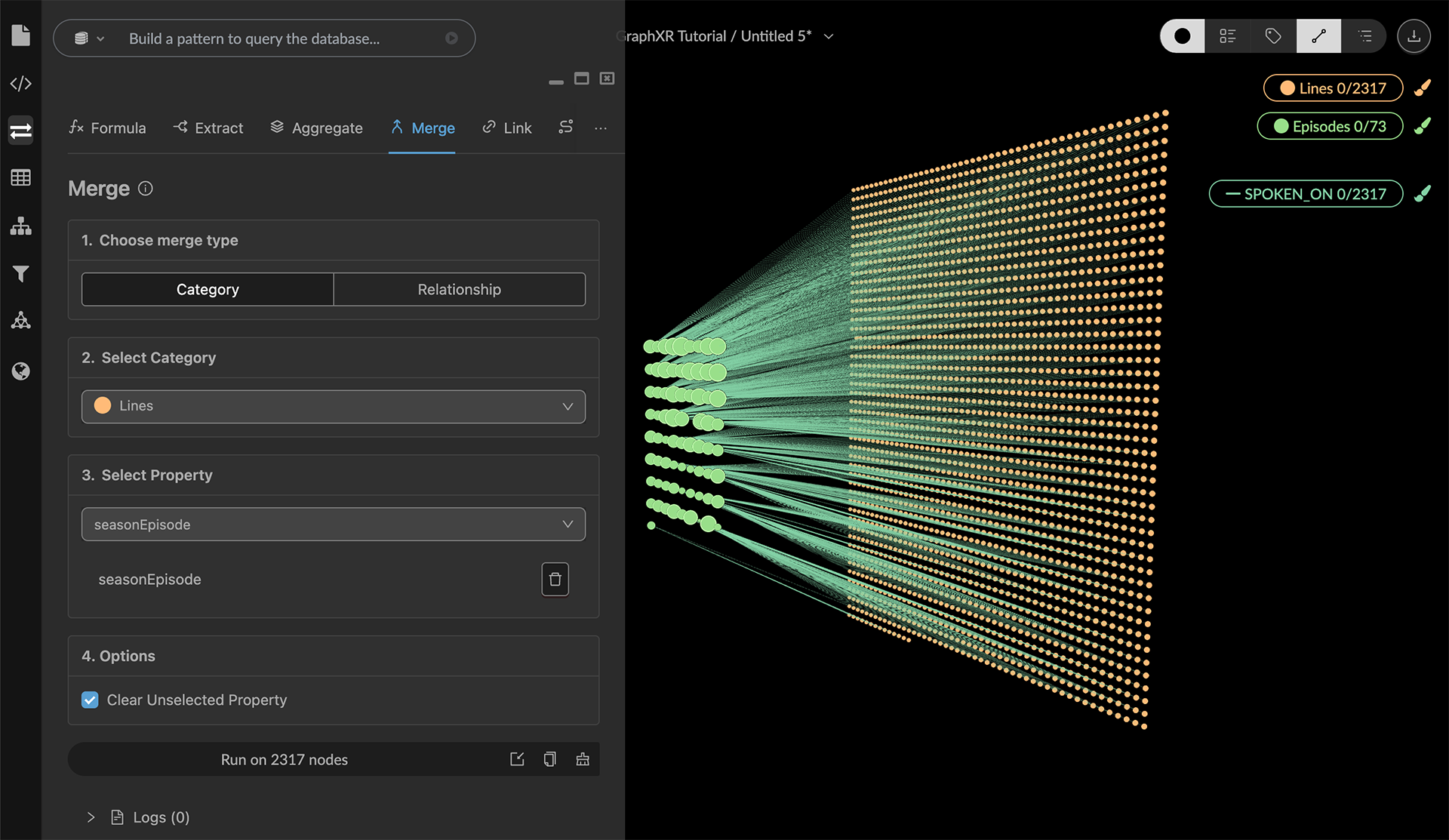Click the Episodes 0/73 legend pill
Image resolution: width=1449 pixels, height=840 pixels.
(1330, 126)
